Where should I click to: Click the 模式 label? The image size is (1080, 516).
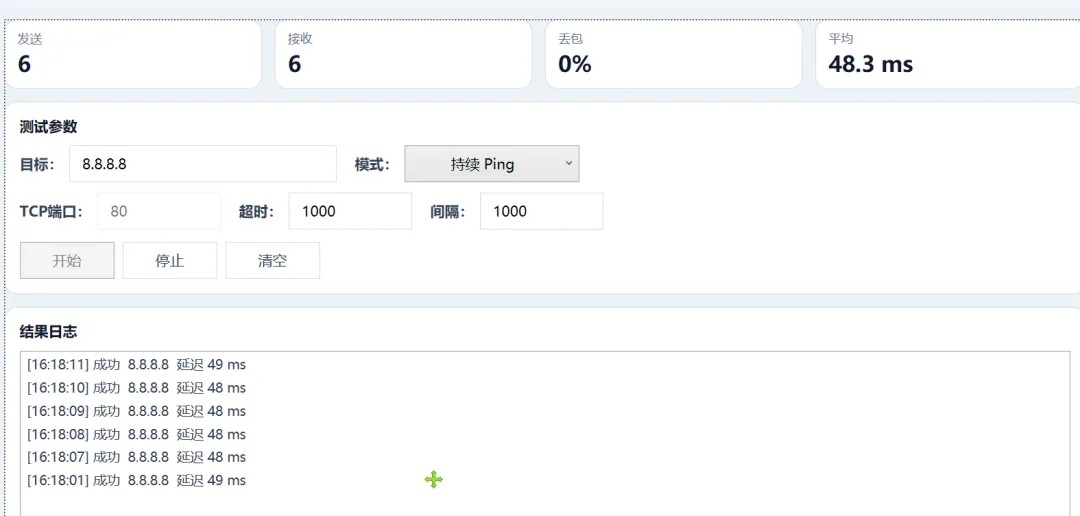[x=372, y=165]
